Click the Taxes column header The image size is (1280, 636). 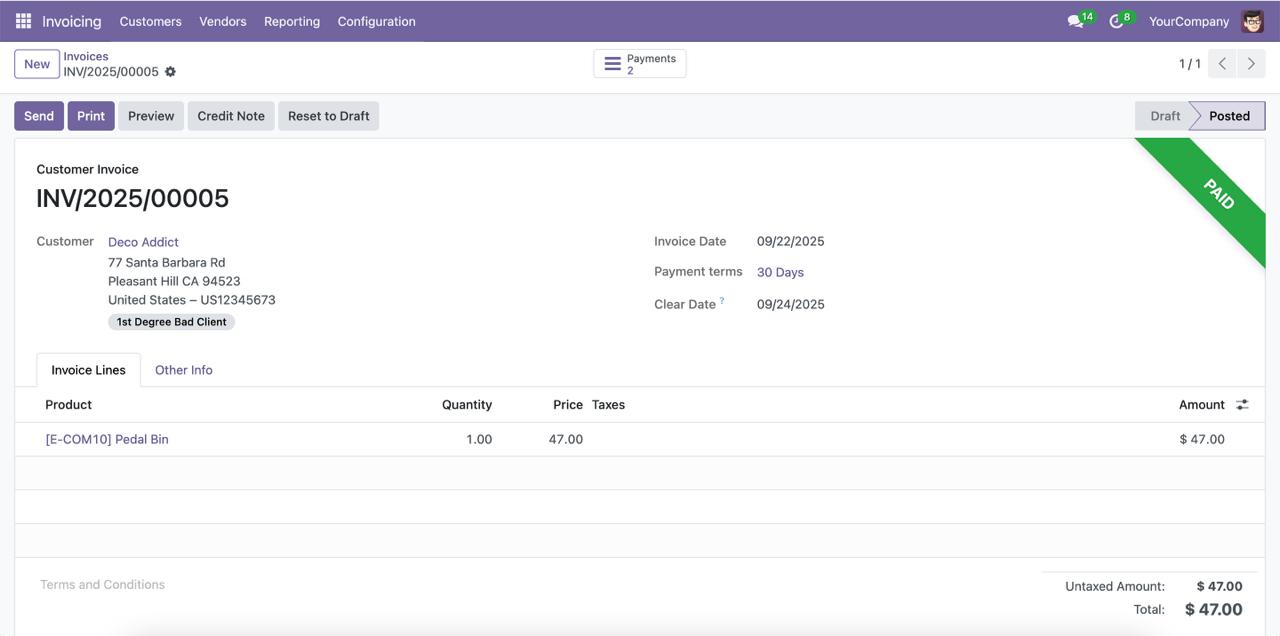click(608, 405)
